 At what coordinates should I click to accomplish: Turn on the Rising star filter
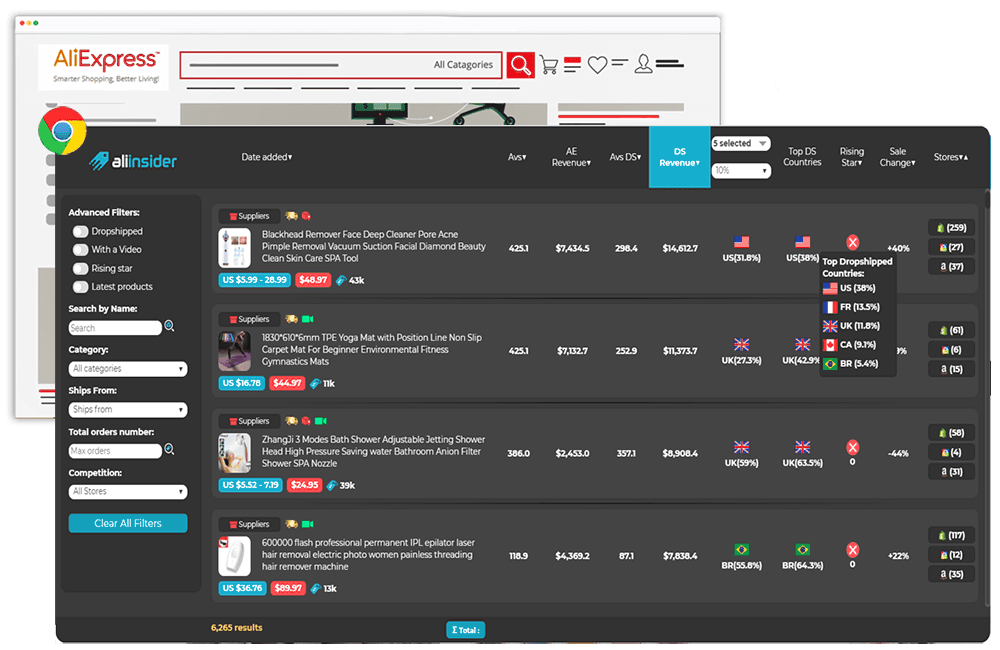pyautogui.click(x=80, y=268)
